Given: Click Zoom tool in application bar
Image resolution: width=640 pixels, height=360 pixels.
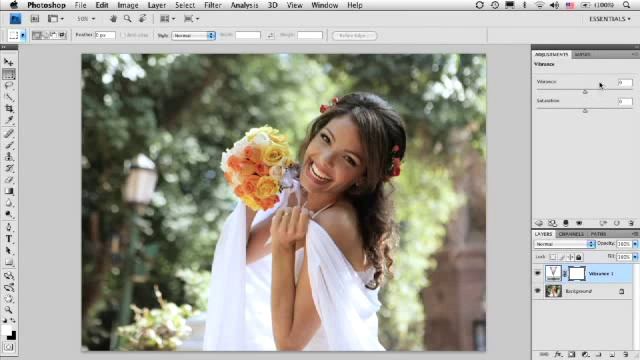Looking at the screenshot, I should (128, 19).
